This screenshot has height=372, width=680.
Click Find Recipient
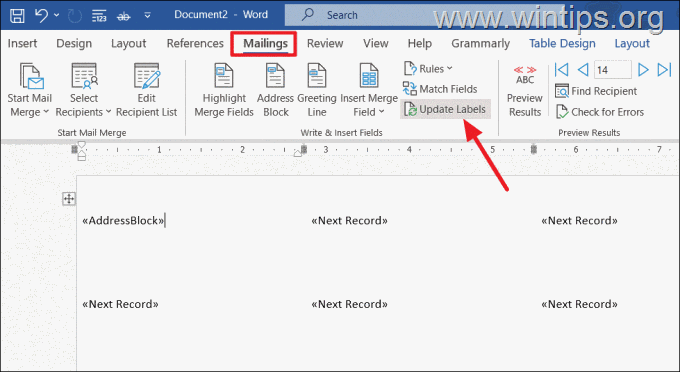click(596, 91)
